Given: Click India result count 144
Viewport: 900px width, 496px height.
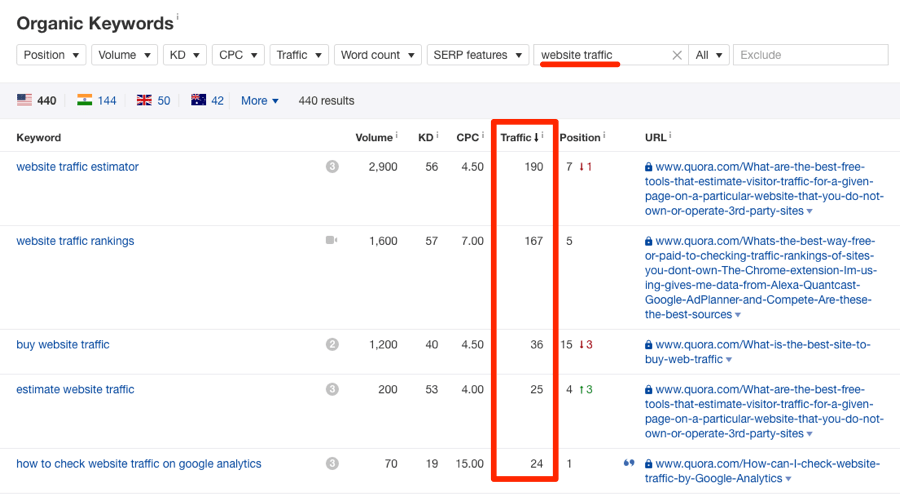Looking at the screenshot, I should pyautogui.click(x=107, y=100).
